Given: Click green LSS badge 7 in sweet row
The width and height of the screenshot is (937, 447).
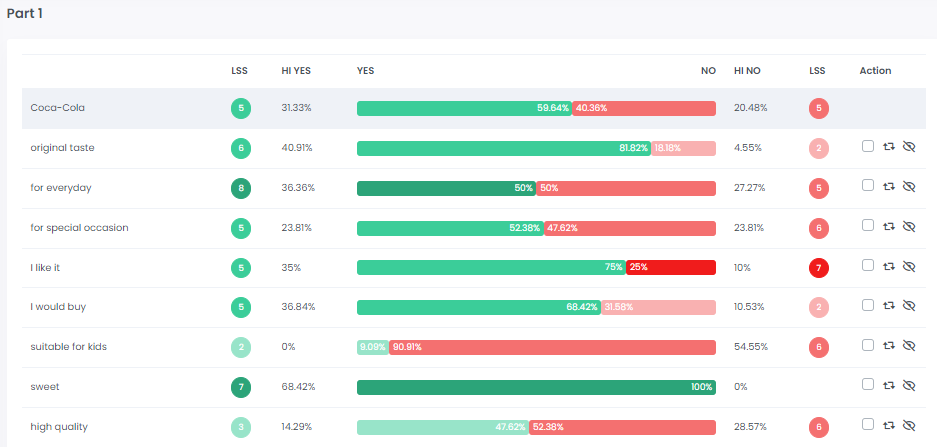Looking at the screenshot, I should 240,387.
